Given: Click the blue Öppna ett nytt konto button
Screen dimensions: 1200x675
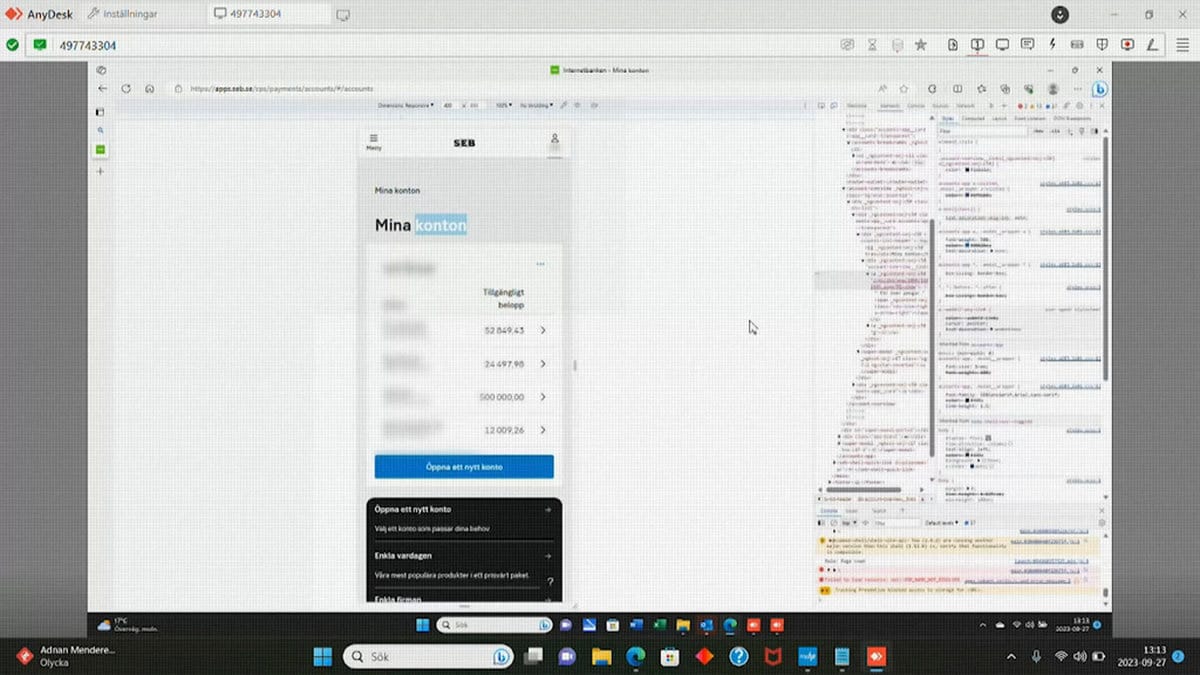Looking at the screenshot, I should pos(464,467).
